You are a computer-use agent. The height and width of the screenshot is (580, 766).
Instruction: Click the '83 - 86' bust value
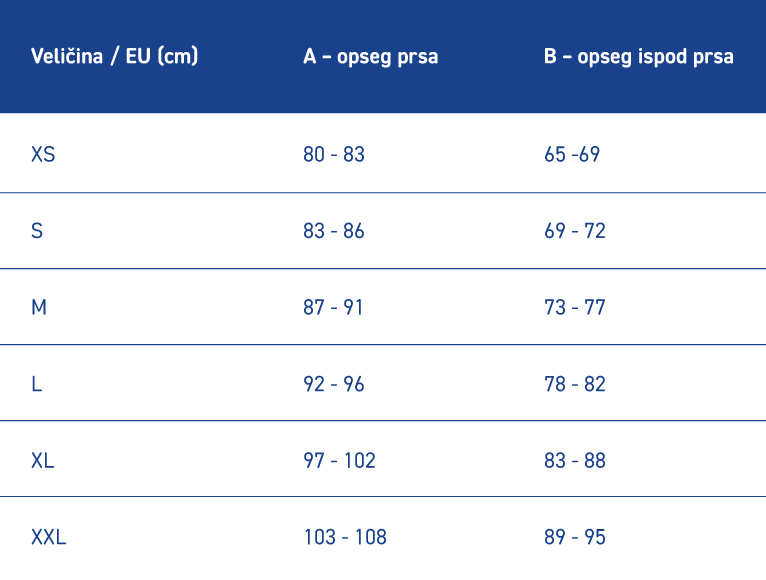click(x=334, y=231)
